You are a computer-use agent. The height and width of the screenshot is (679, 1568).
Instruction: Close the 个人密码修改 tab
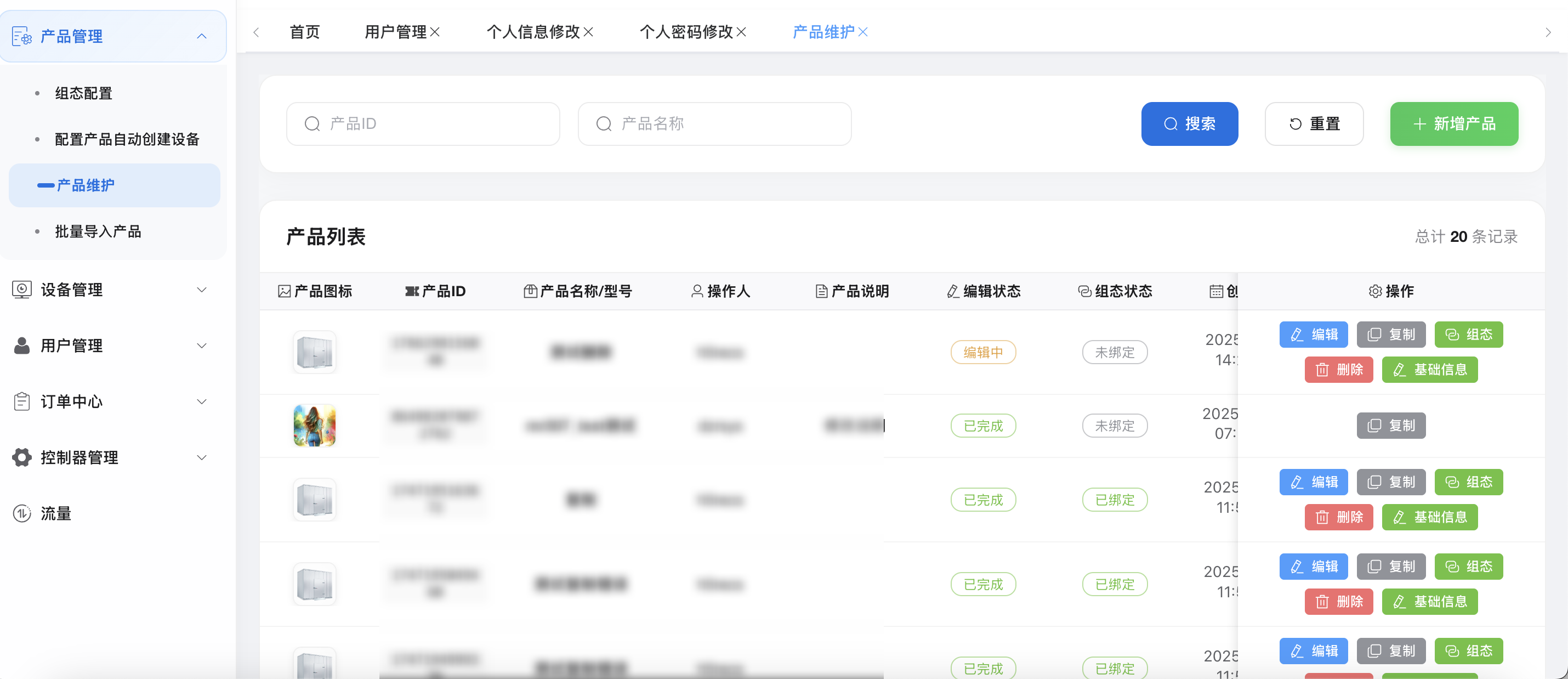742,32
